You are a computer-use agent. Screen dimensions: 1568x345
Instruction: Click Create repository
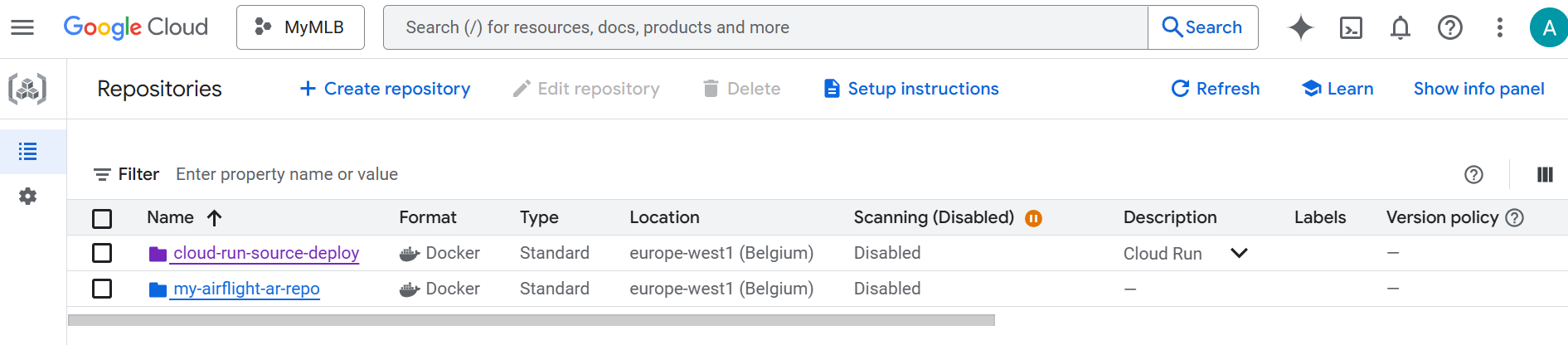(385, 89)
